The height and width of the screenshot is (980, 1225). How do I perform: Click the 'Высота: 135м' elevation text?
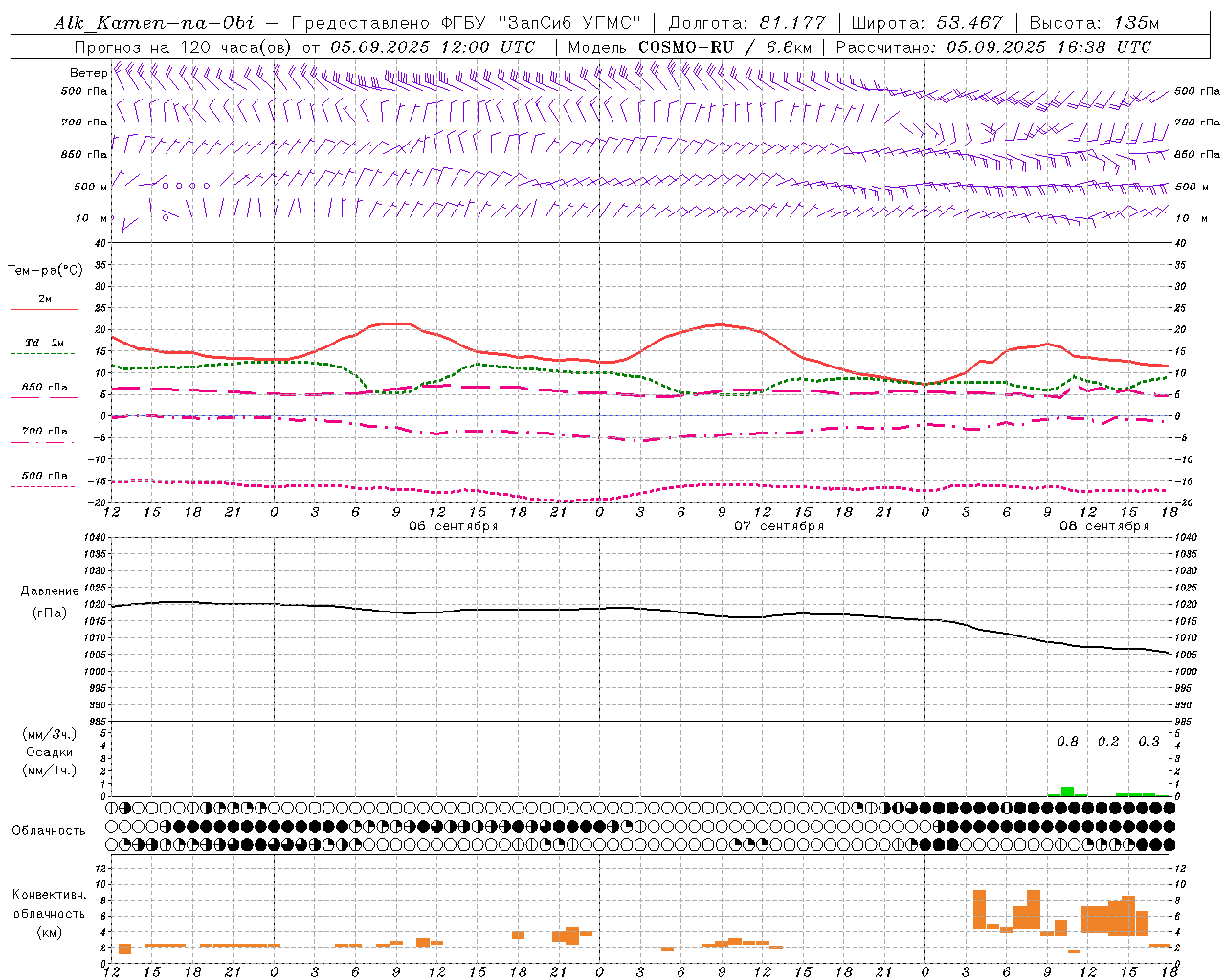click(x=1093, y=23)
